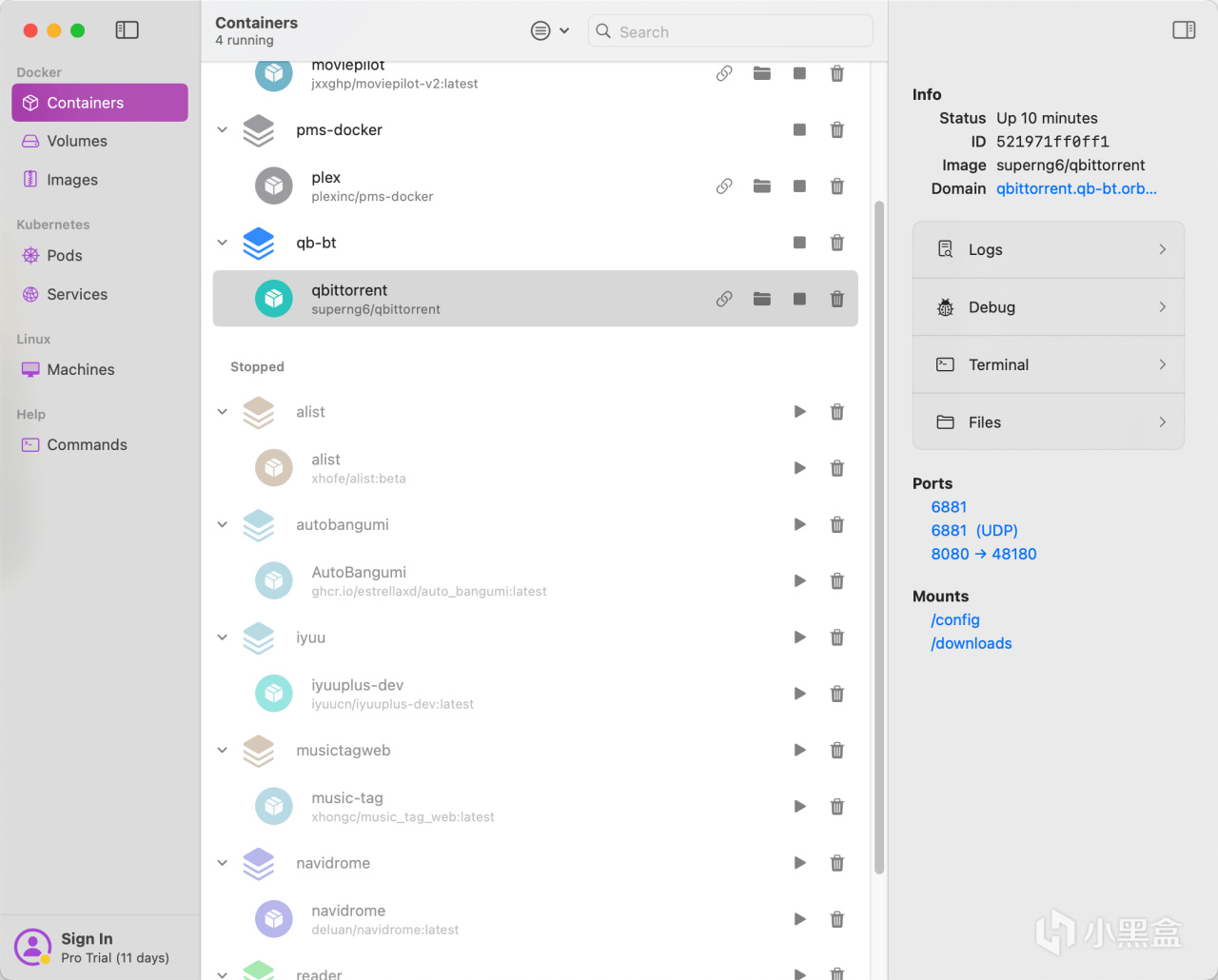Open Files for qbittorrent

click(1049, 422)
